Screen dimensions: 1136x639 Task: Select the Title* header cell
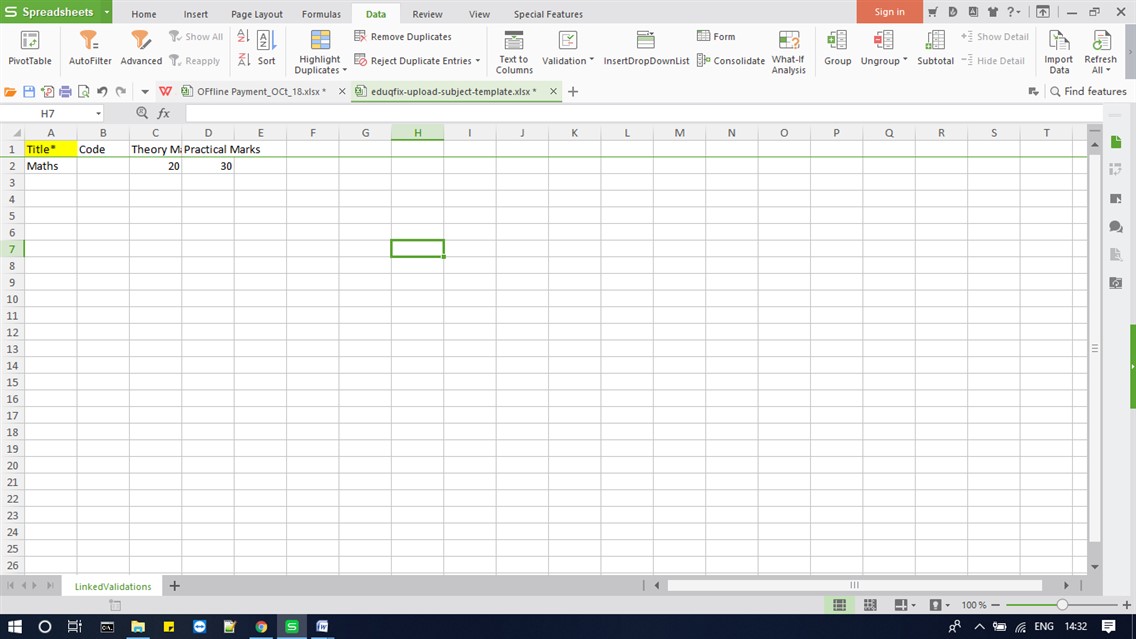click(51, 149)
